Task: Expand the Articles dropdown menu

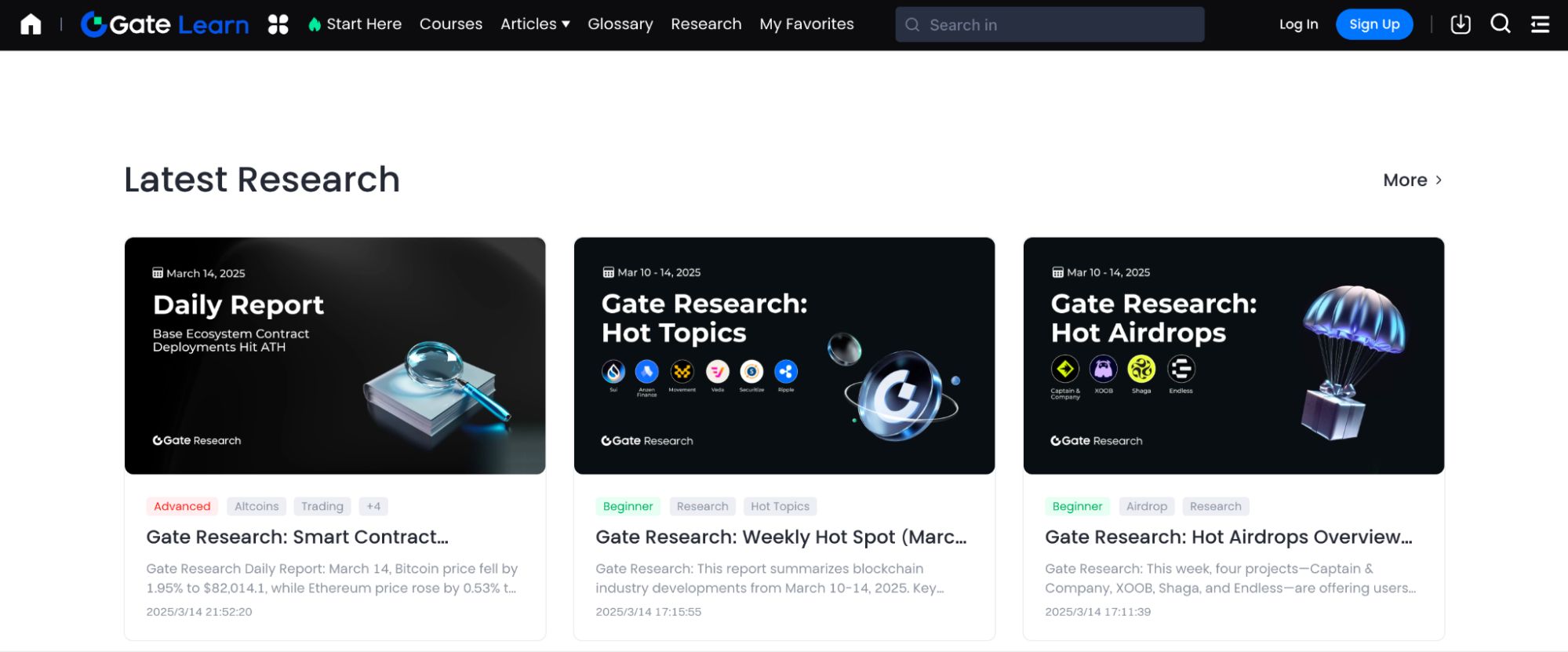Action: click(535, 24)
